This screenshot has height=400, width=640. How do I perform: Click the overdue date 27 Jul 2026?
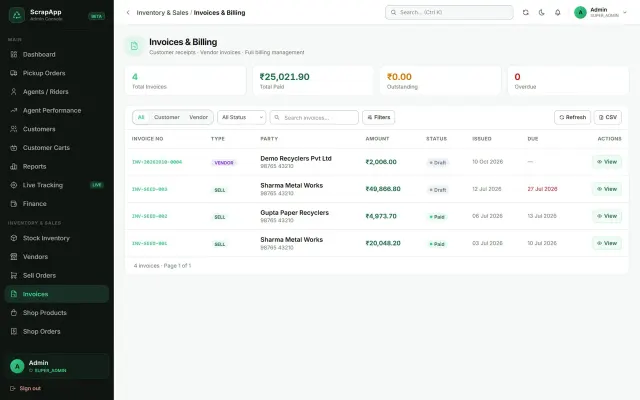point(542,189)
